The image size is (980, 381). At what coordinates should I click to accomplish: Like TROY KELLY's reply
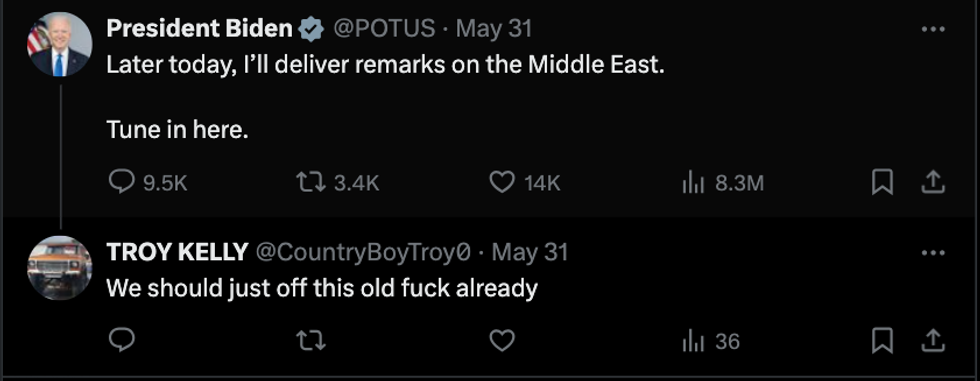[501, 341]
